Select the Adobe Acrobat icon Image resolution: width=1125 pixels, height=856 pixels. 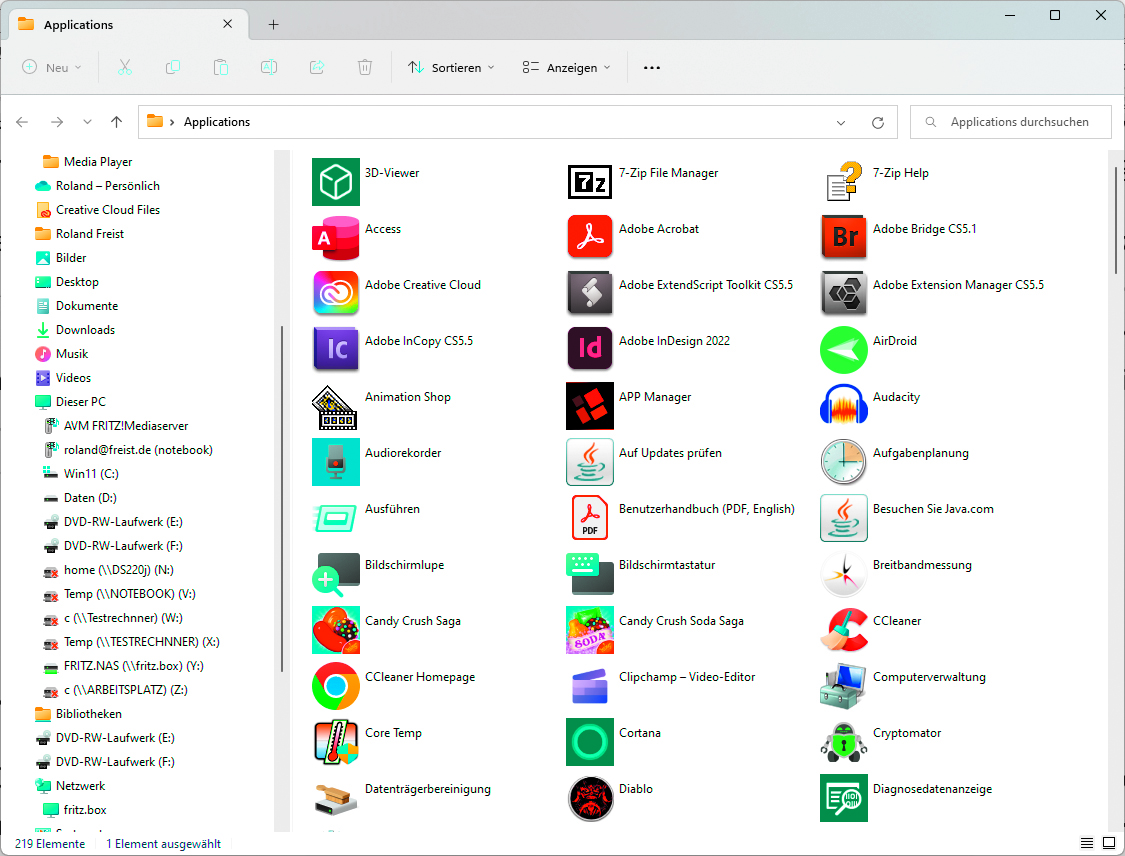(590, 237)
